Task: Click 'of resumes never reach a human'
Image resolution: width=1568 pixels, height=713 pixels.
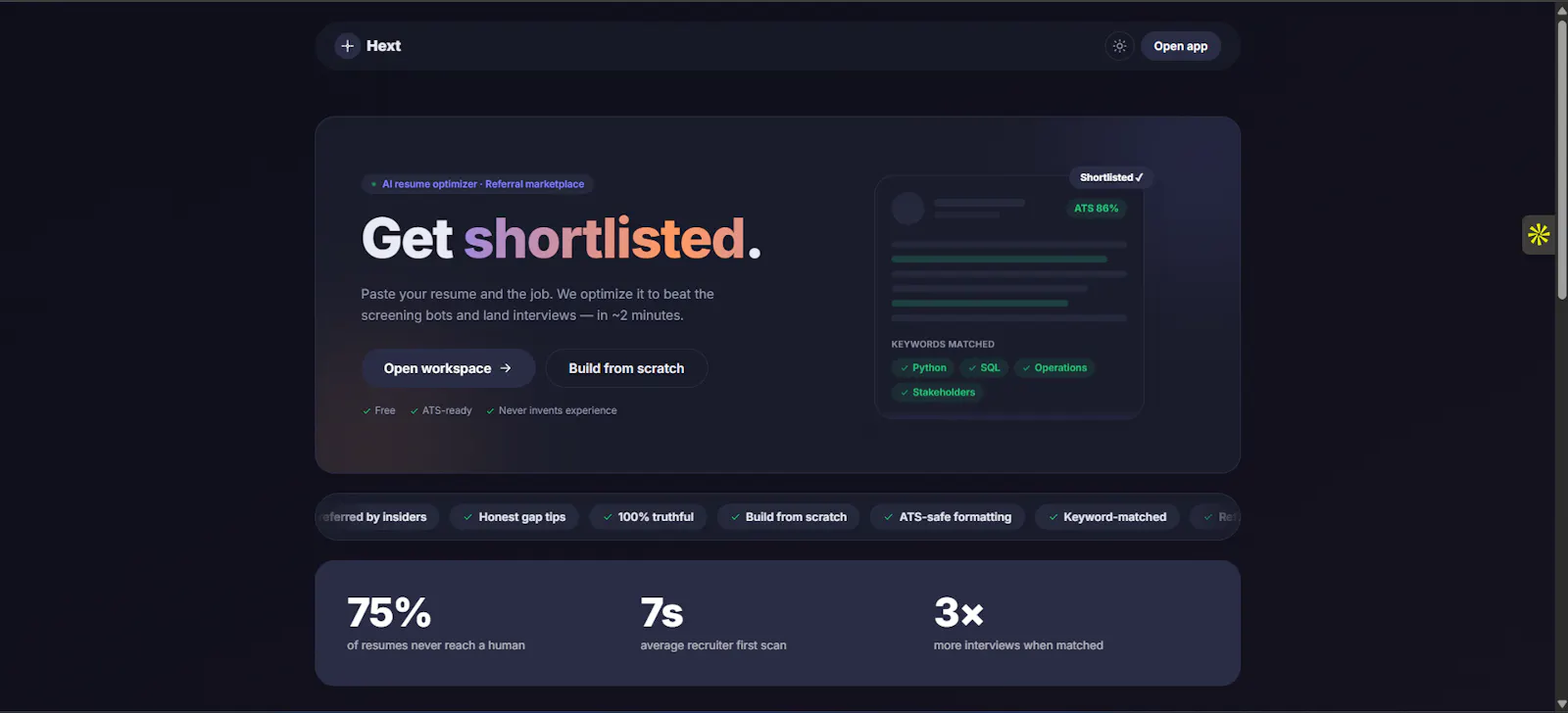Action: click(x=436, y=645)
